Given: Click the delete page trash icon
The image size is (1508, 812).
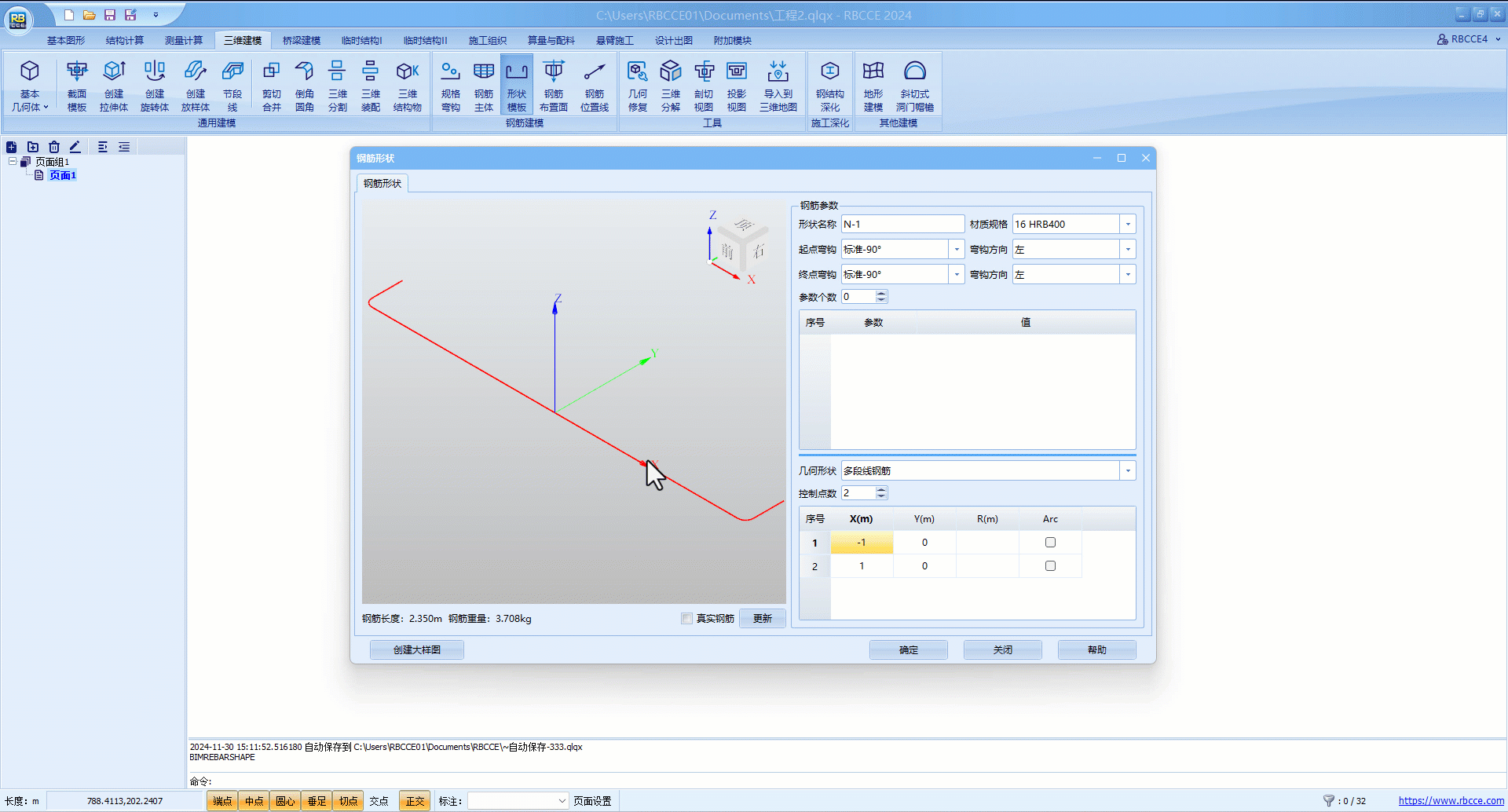Looking at the screenshot, I should point(54,147).
